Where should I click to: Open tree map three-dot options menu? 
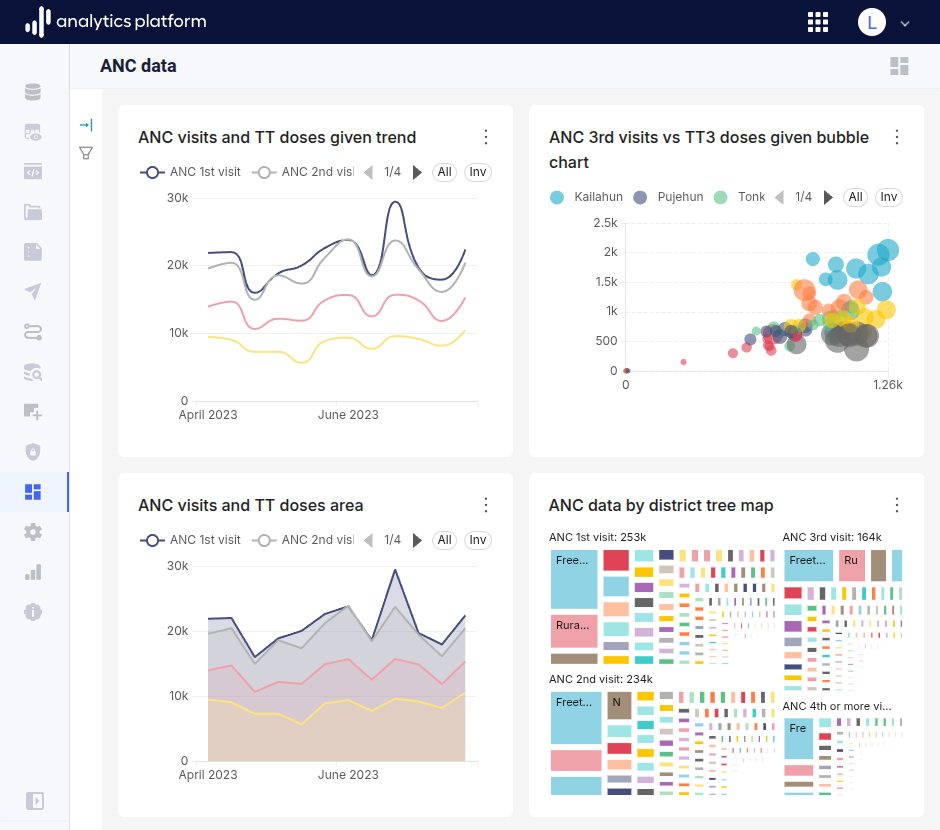[x=897, y=505]
